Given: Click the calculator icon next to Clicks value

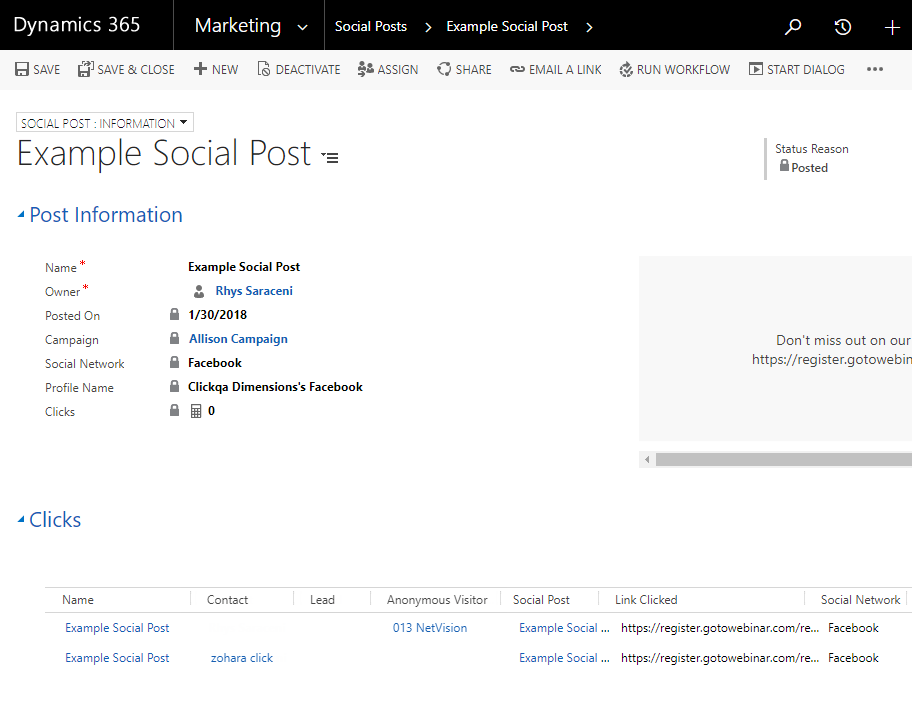Looking at the screenshot, I should pos(196,411).
